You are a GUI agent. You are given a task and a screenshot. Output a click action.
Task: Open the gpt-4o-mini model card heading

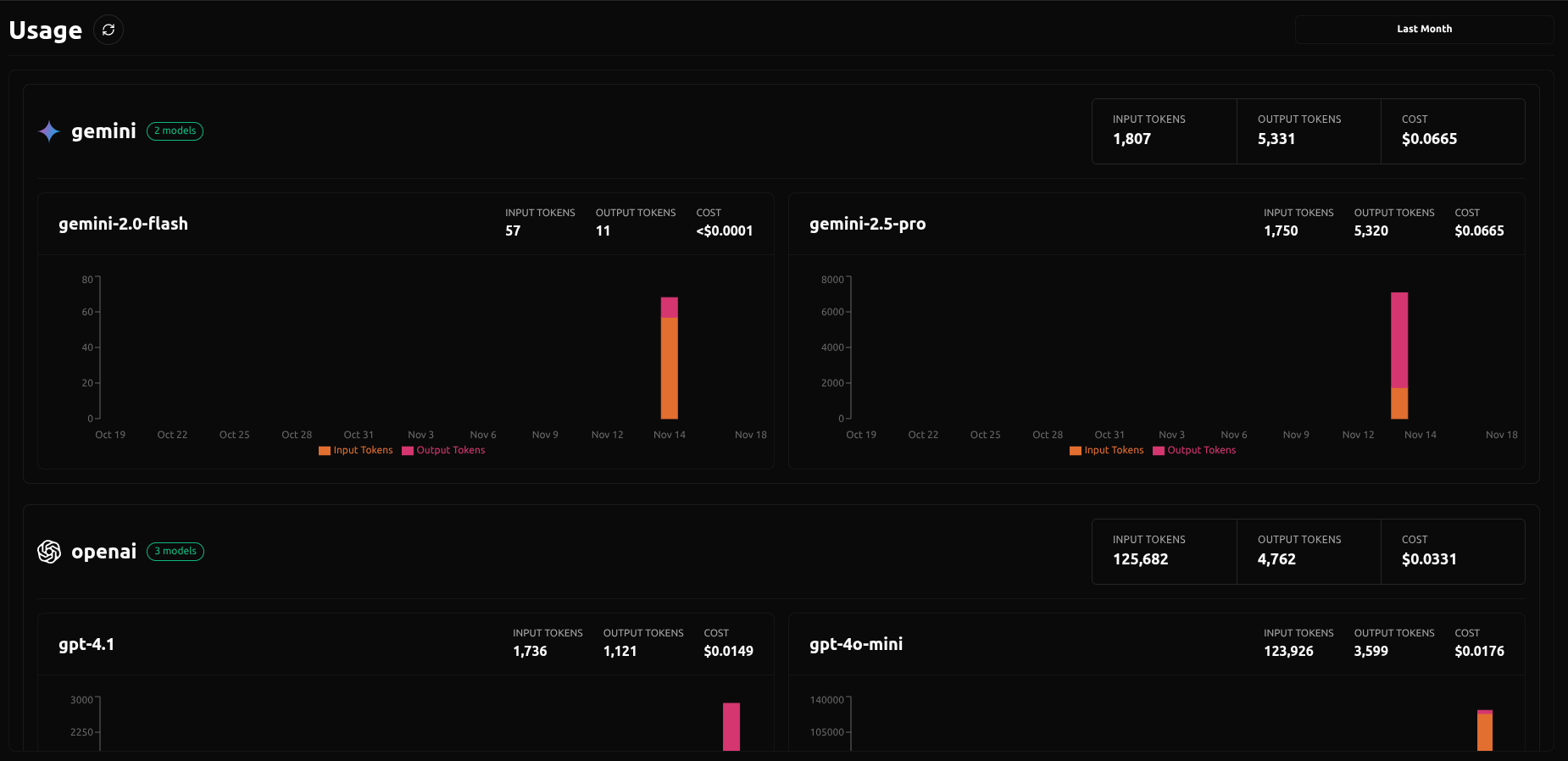click(856, 644)
